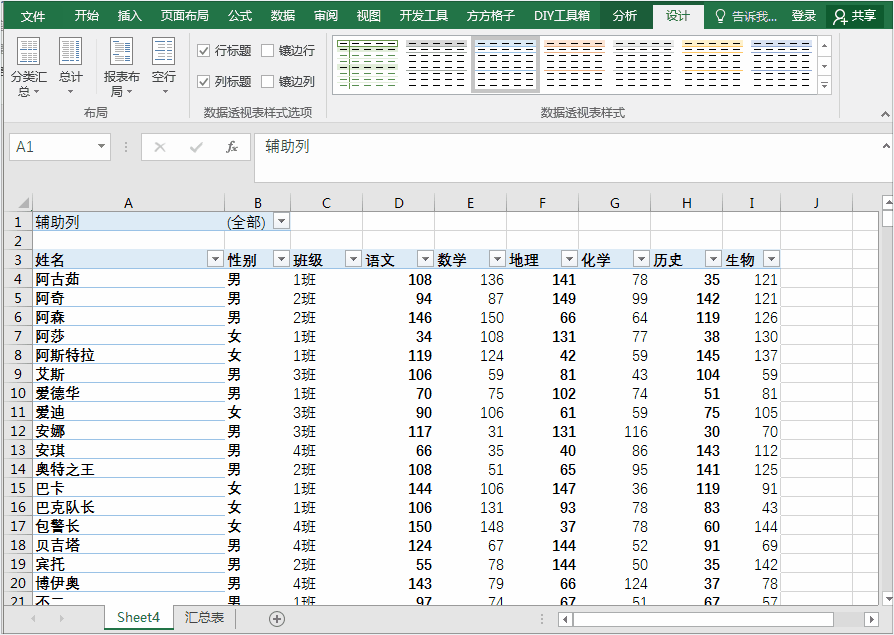Enable the 镶边列 checkbox

267,82
